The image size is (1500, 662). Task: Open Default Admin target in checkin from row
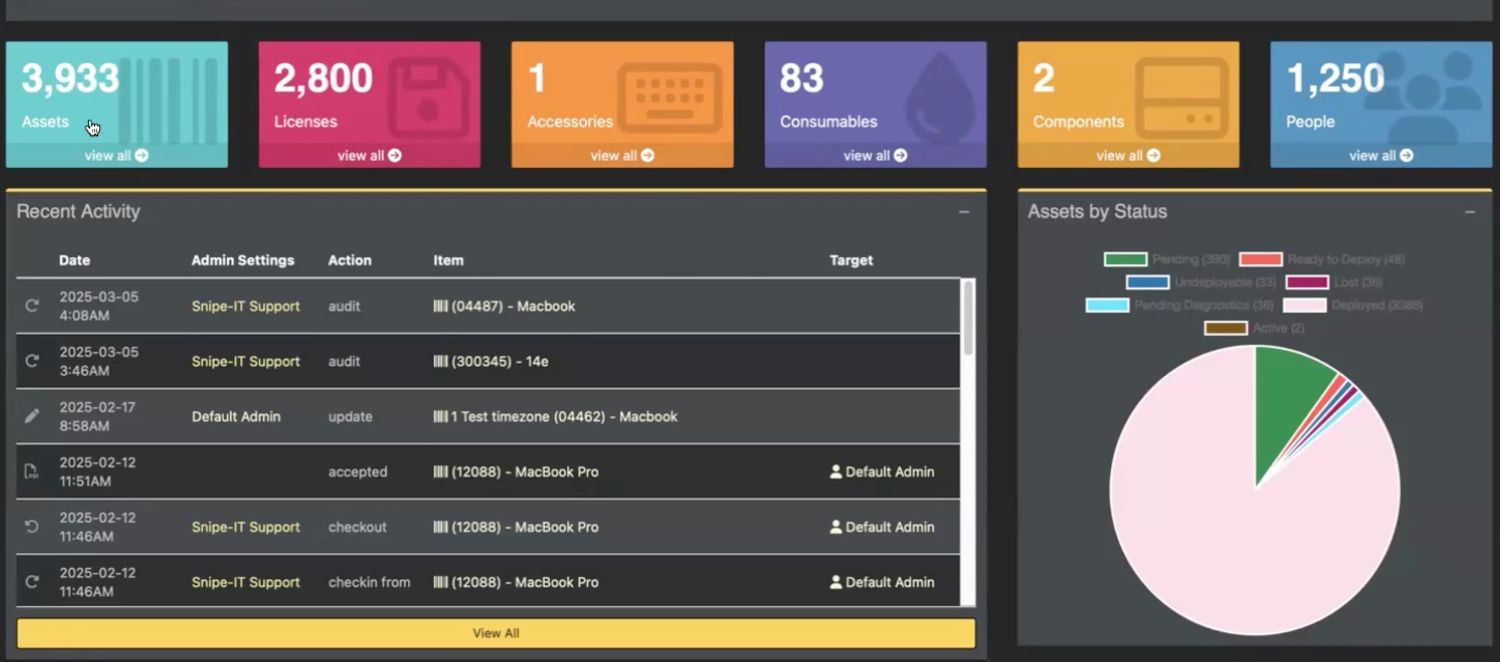pyautogui.click(x=890, y=581)
